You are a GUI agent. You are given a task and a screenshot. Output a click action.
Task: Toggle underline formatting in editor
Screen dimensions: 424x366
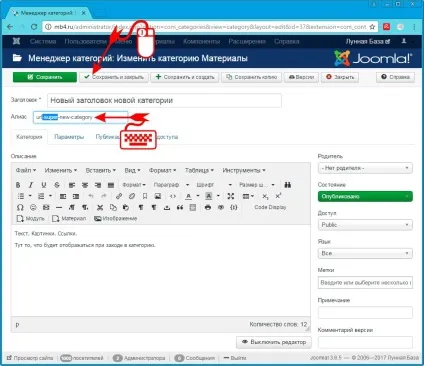[44, 185]
